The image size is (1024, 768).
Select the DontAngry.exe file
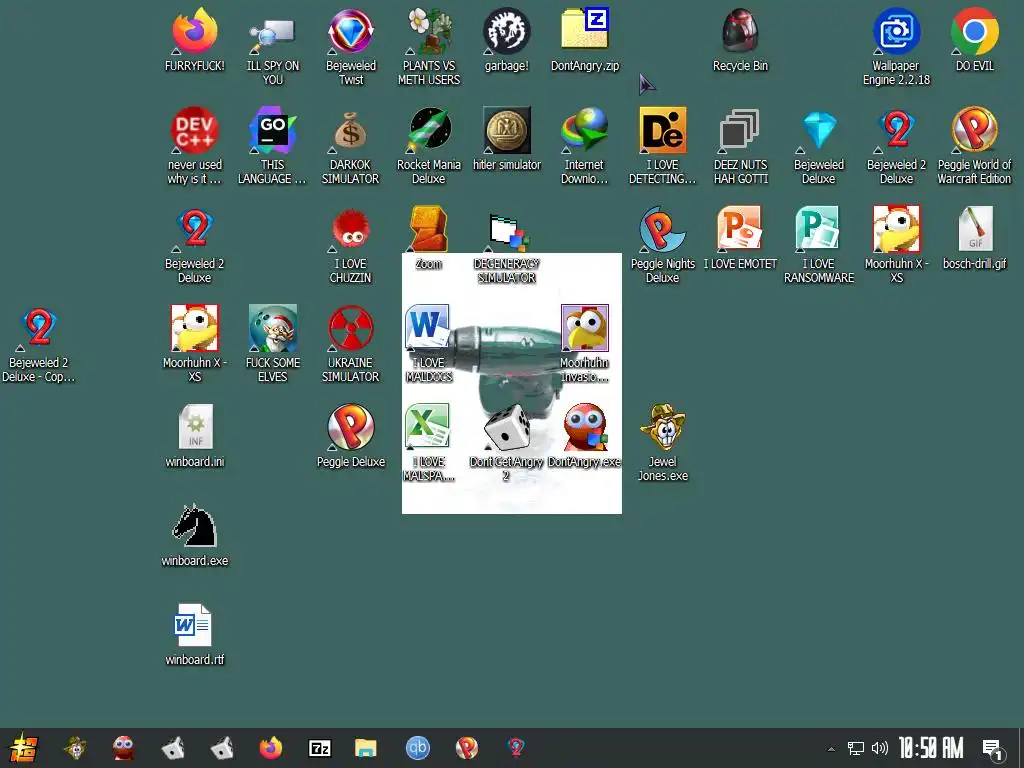pos(584,436)
